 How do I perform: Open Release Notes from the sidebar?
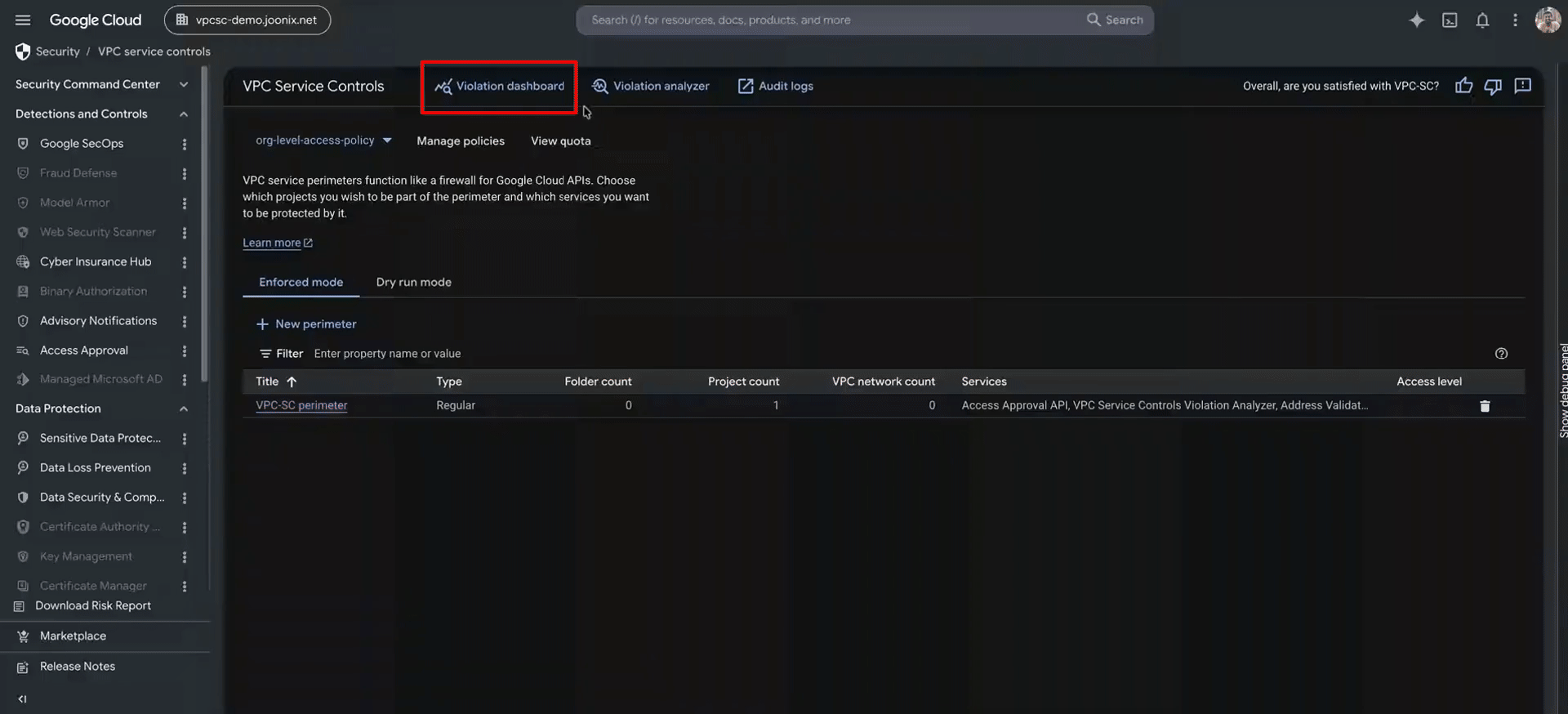point(78,667)
